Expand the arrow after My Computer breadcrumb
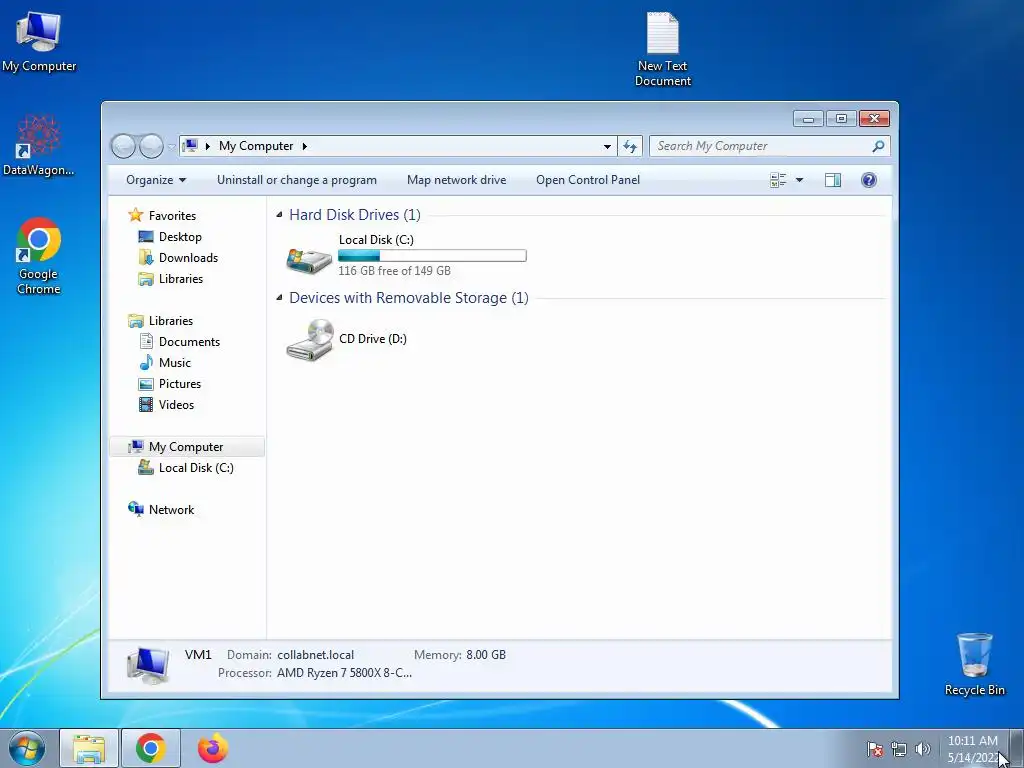The image size is (1024, 768). click(x=304, y=146)
